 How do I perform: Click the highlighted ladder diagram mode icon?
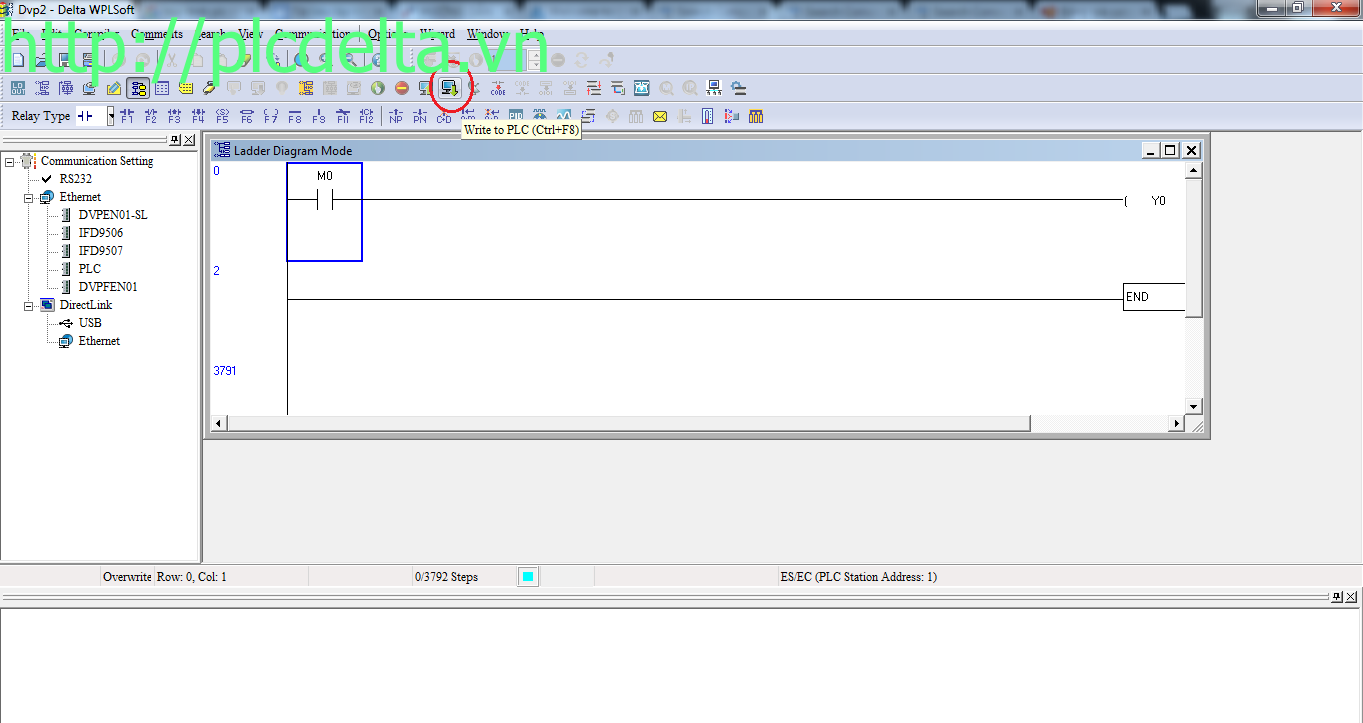[x=138, y=88]
